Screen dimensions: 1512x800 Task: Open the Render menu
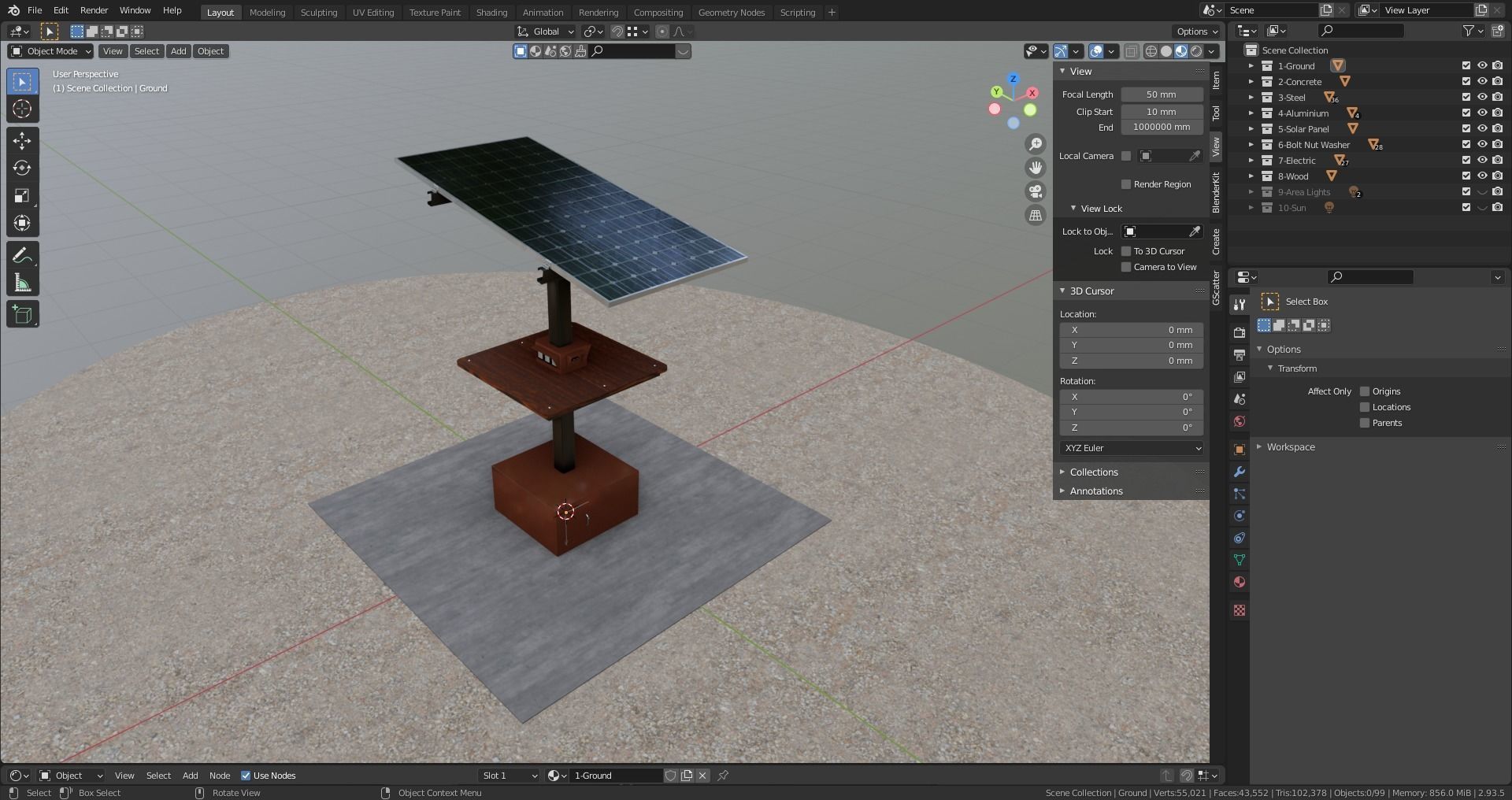[94, 10]
